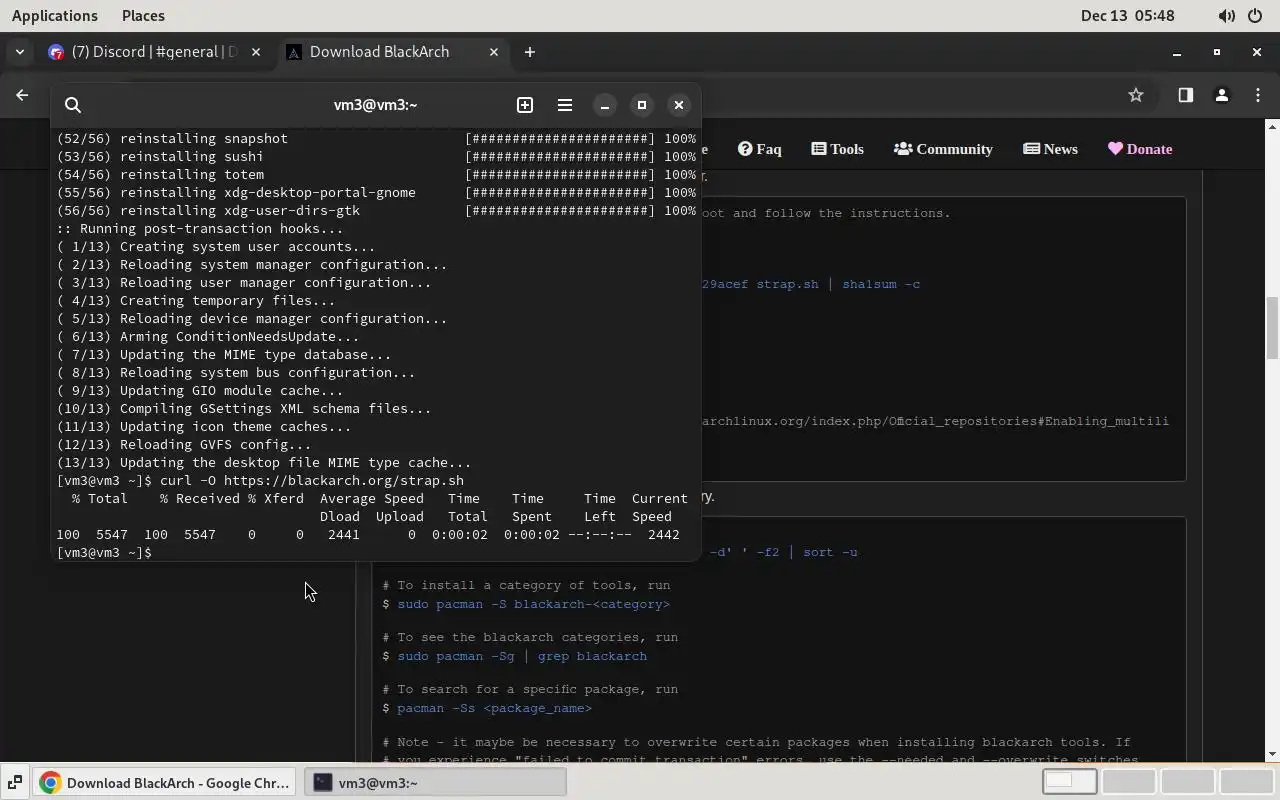Click '# To see the blackarch categories, run' comment
Screen dimensions: 1280x800
tap(530, 637)
